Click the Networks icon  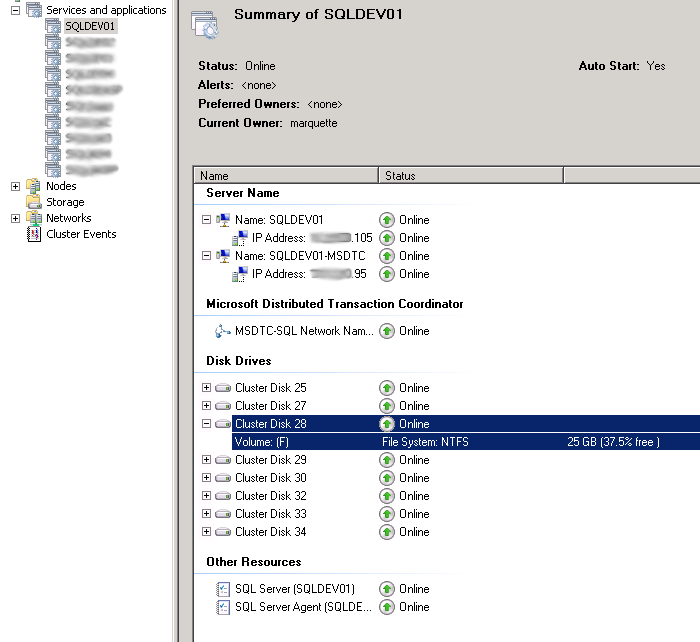pyautogui.click(x=34, y=218)
